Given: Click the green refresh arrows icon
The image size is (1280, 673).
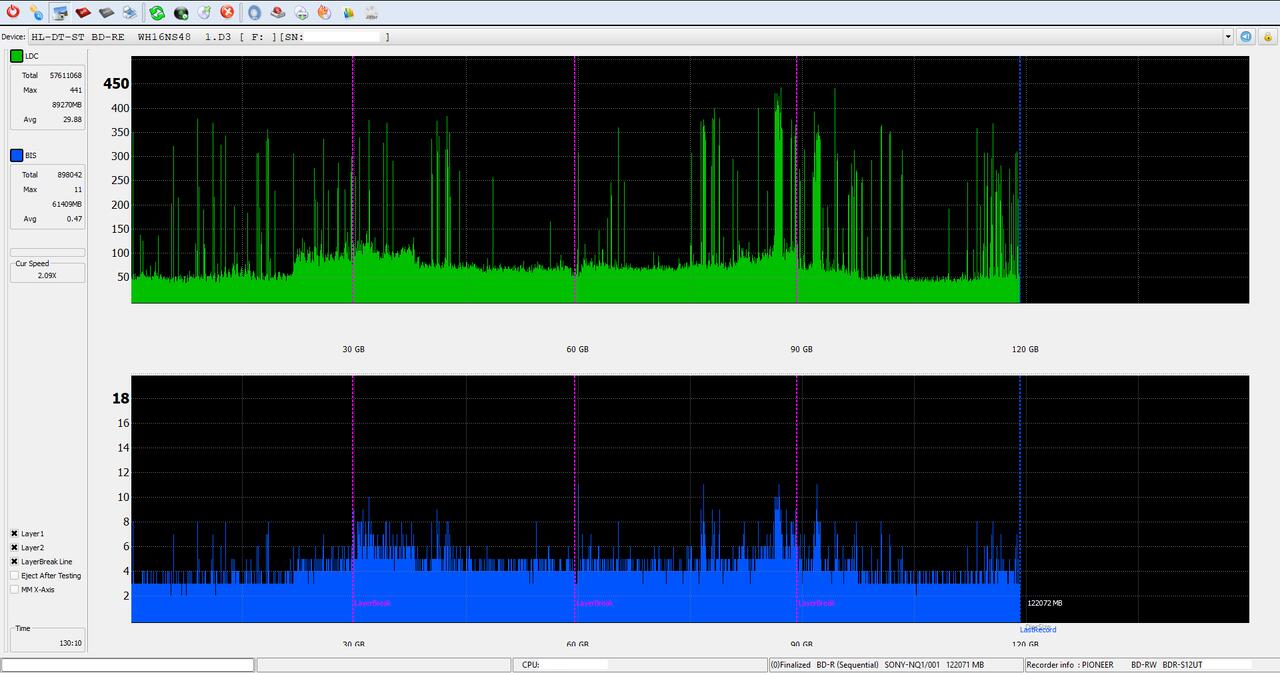Looking at the screenshot, I should [157, 13].
